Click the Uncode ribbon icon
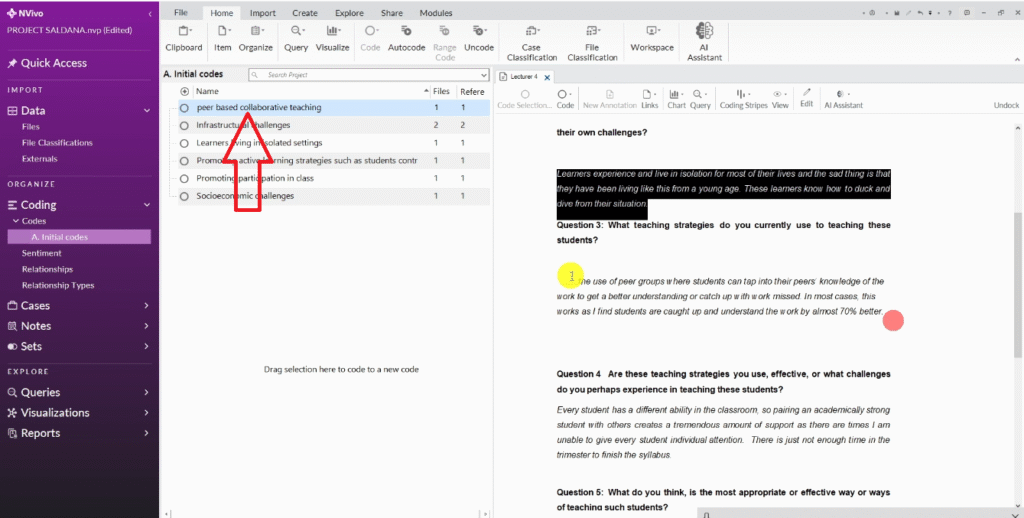 coord(479,33)
